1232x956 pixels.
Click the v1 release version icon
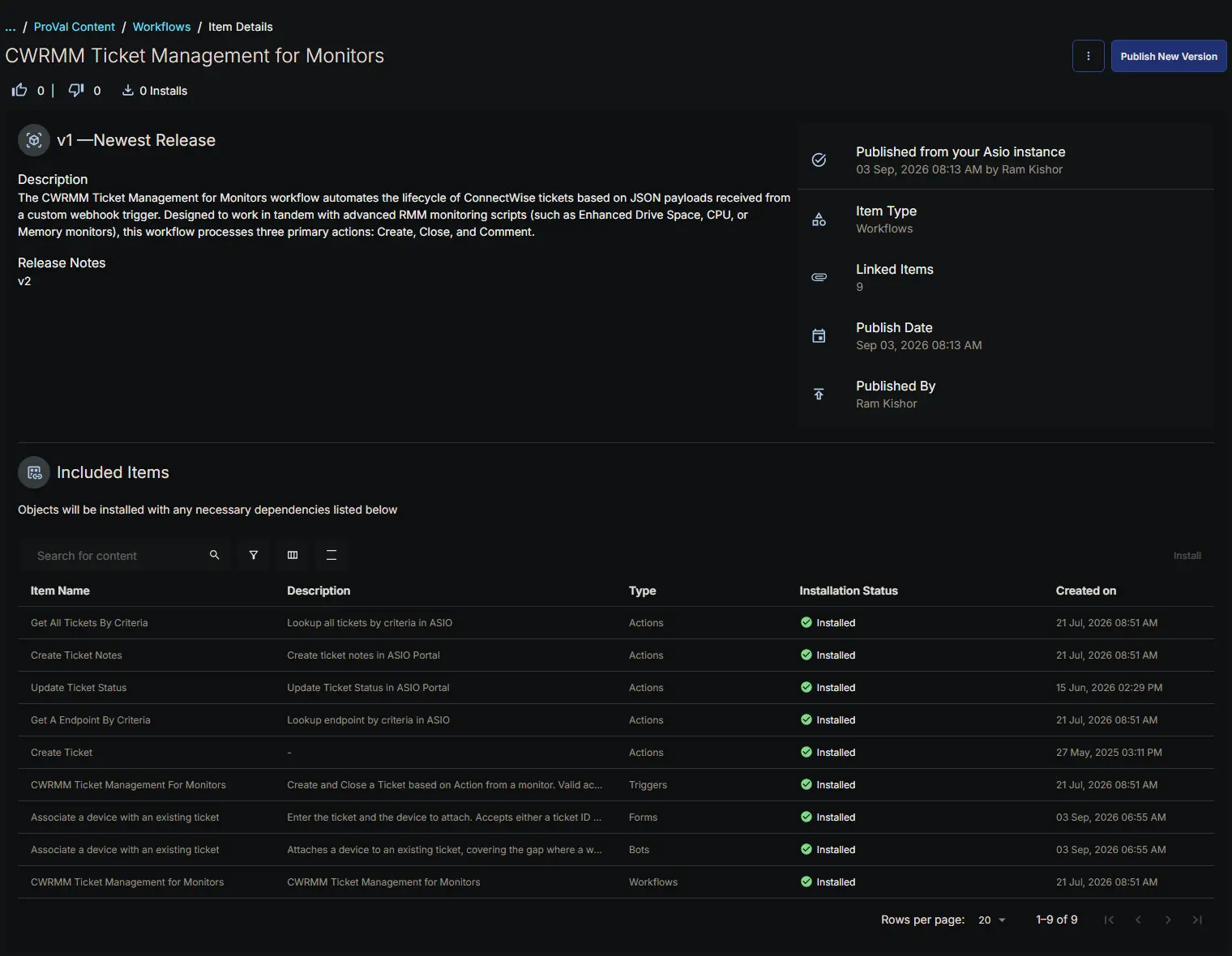tap(34, 140)
